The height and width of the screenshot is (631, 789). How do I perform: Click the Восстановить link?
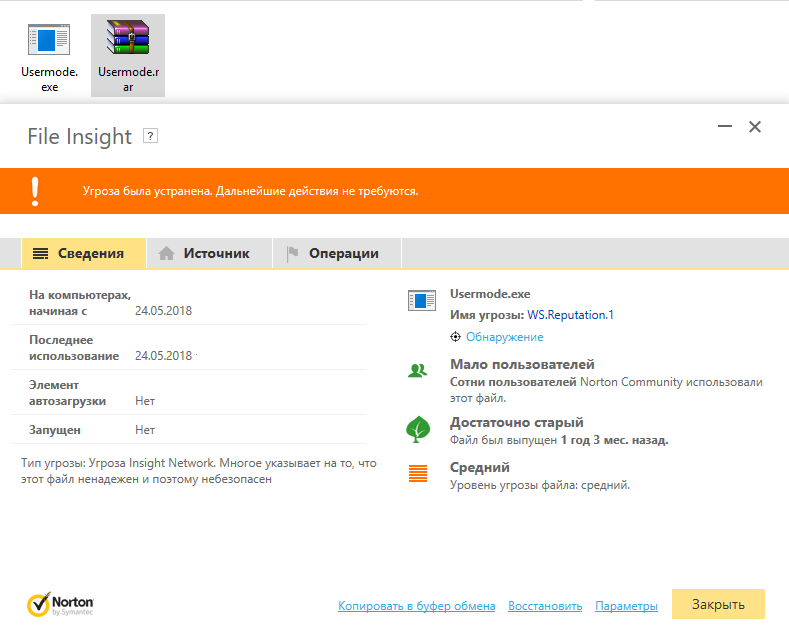coord(545,606)
